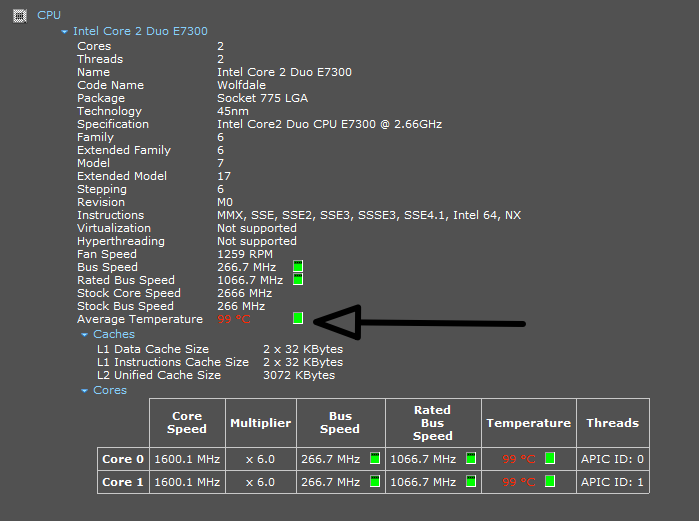Screen dimensions: 699x521
Task: Click the Fan Speed value 1259 RPM
Action: pyautogui.click(x=245, y=254)
